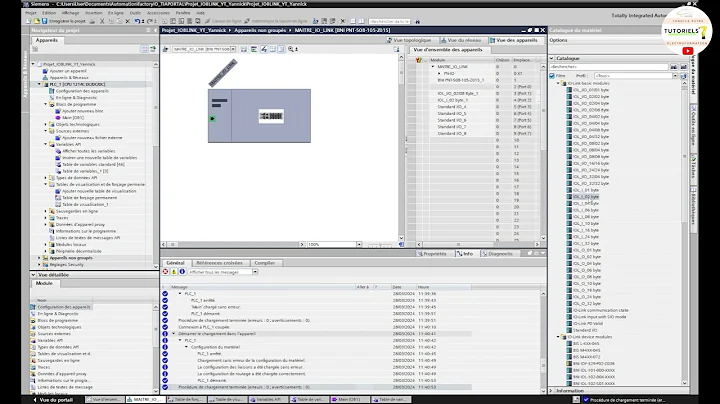Image resolution: width=720 pixels, height=404 pixels.
Task: Click the Ajouter un appareil tree icon
Action: tap(45, 71)
